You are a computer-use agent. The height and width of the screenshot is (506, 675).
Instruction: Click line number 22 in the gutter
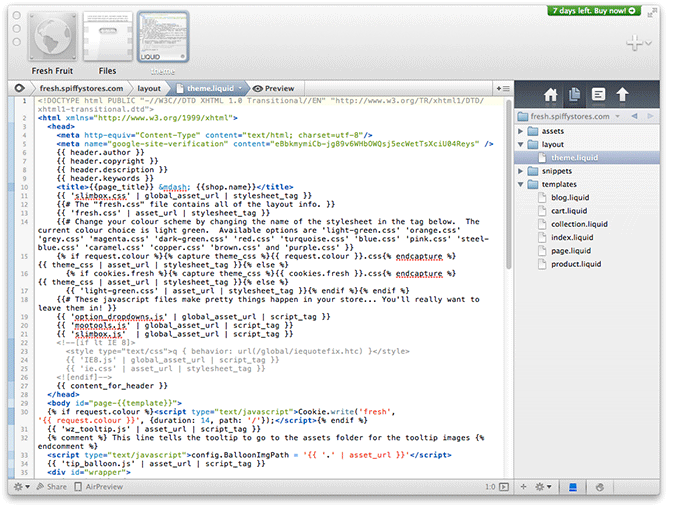25,343
